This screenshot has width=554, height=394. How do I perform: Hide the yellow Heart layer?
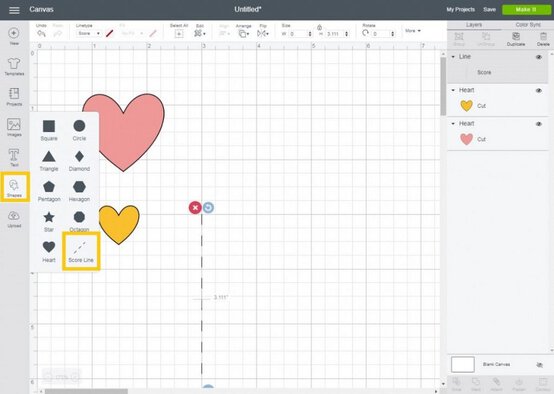(539, 90)
